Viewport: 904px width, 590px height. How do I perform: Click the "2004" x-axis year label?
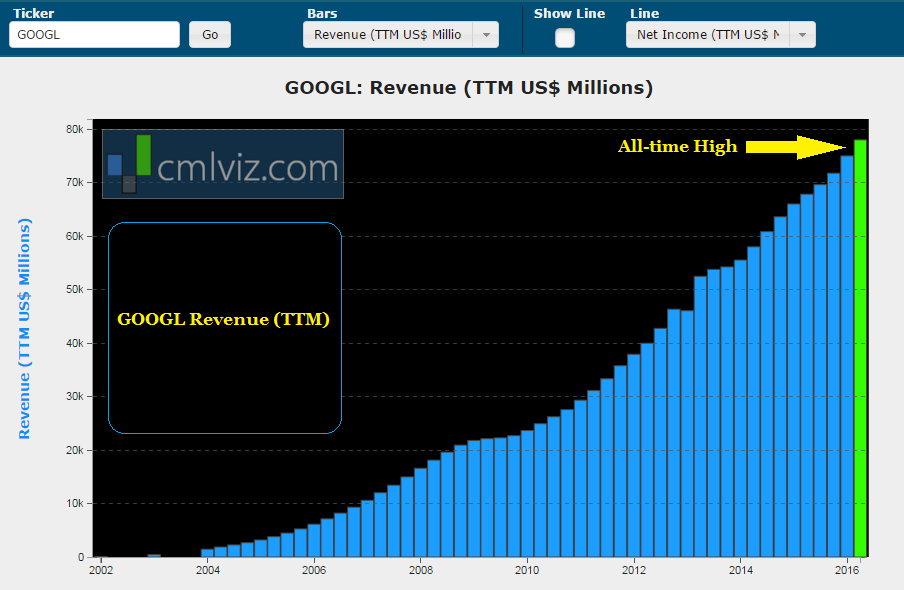click(208, 570)
